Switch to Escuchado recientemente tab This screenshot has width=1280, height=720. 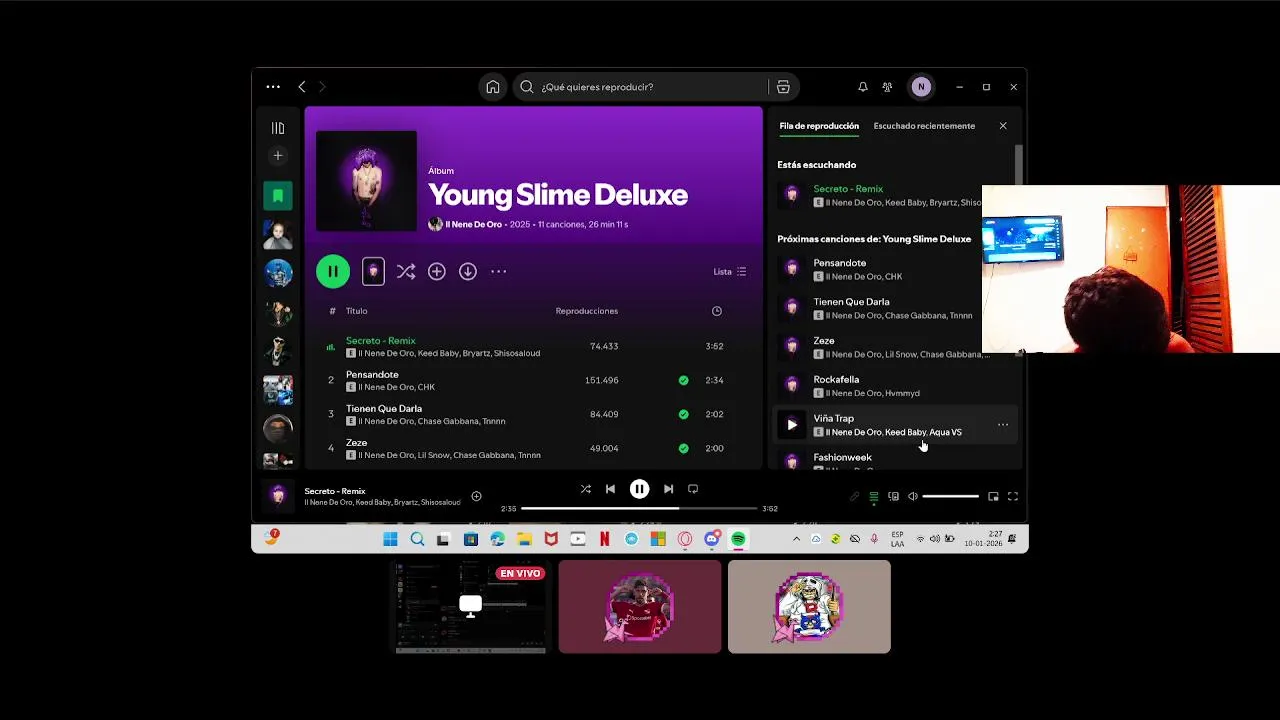pyautogui.click(x=924, y=126)
